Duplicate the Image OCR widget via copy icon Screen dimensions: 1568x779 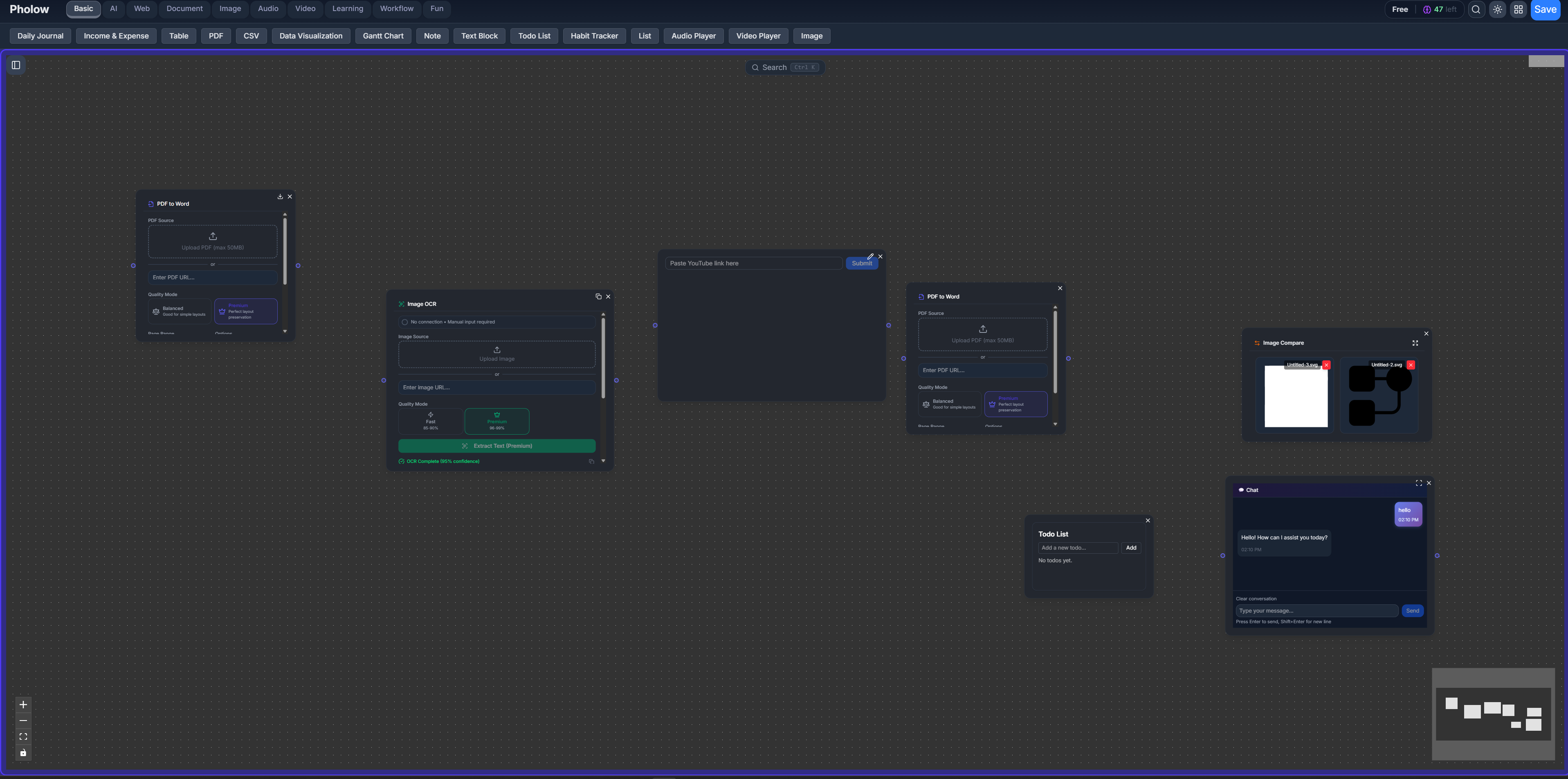coord(598,296)
